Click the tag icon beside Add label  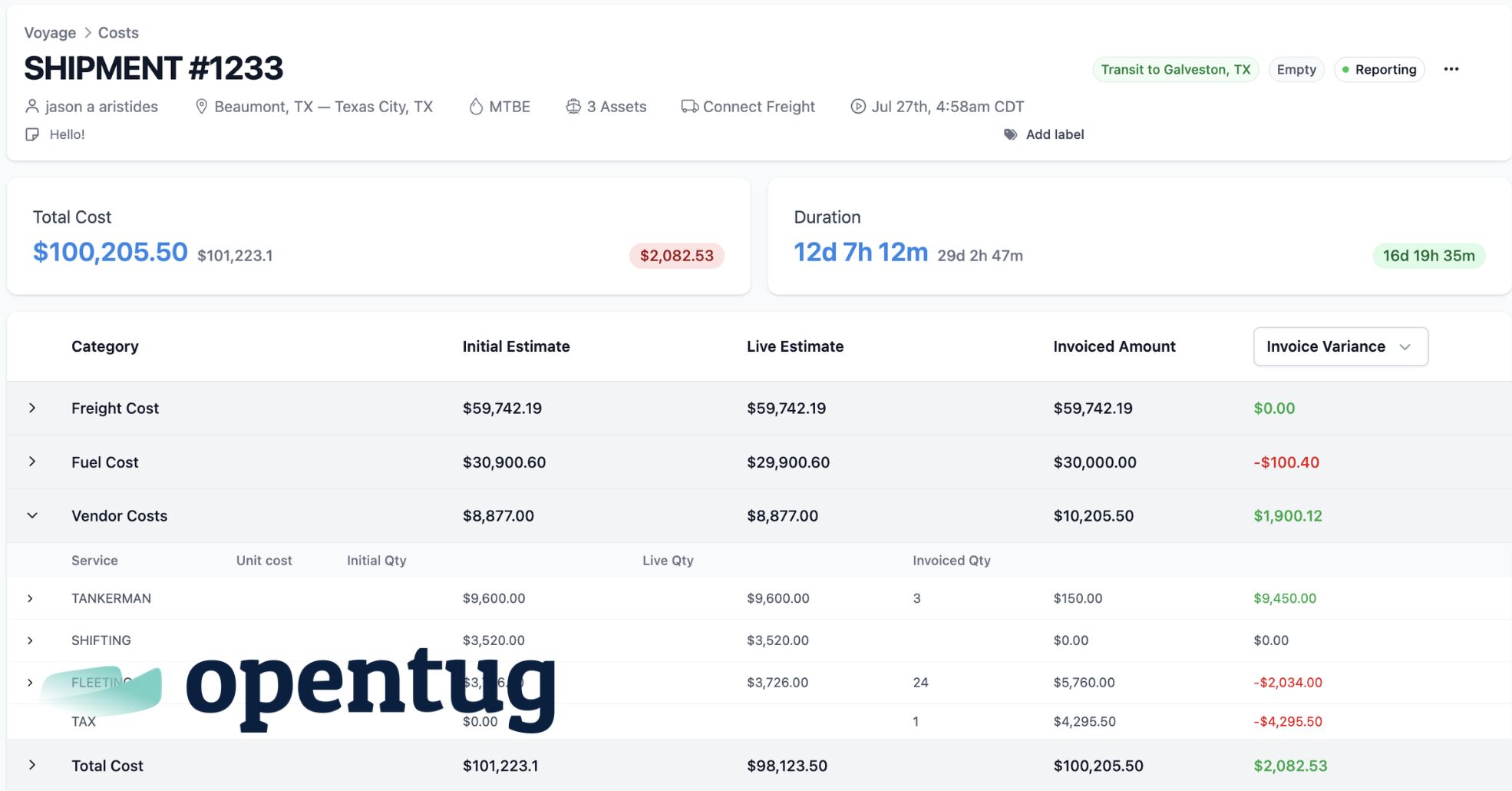click(x=1011, y=134)
